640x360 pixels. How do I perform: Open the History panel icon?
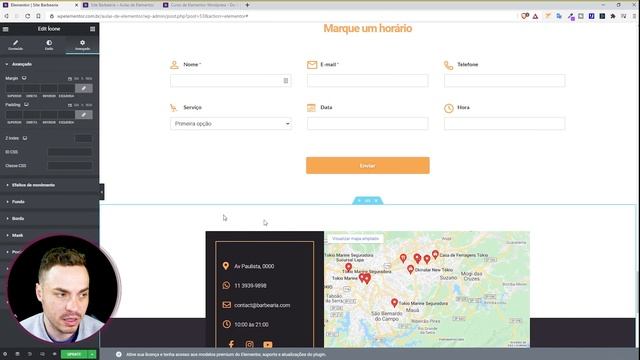tap(30, 354)
